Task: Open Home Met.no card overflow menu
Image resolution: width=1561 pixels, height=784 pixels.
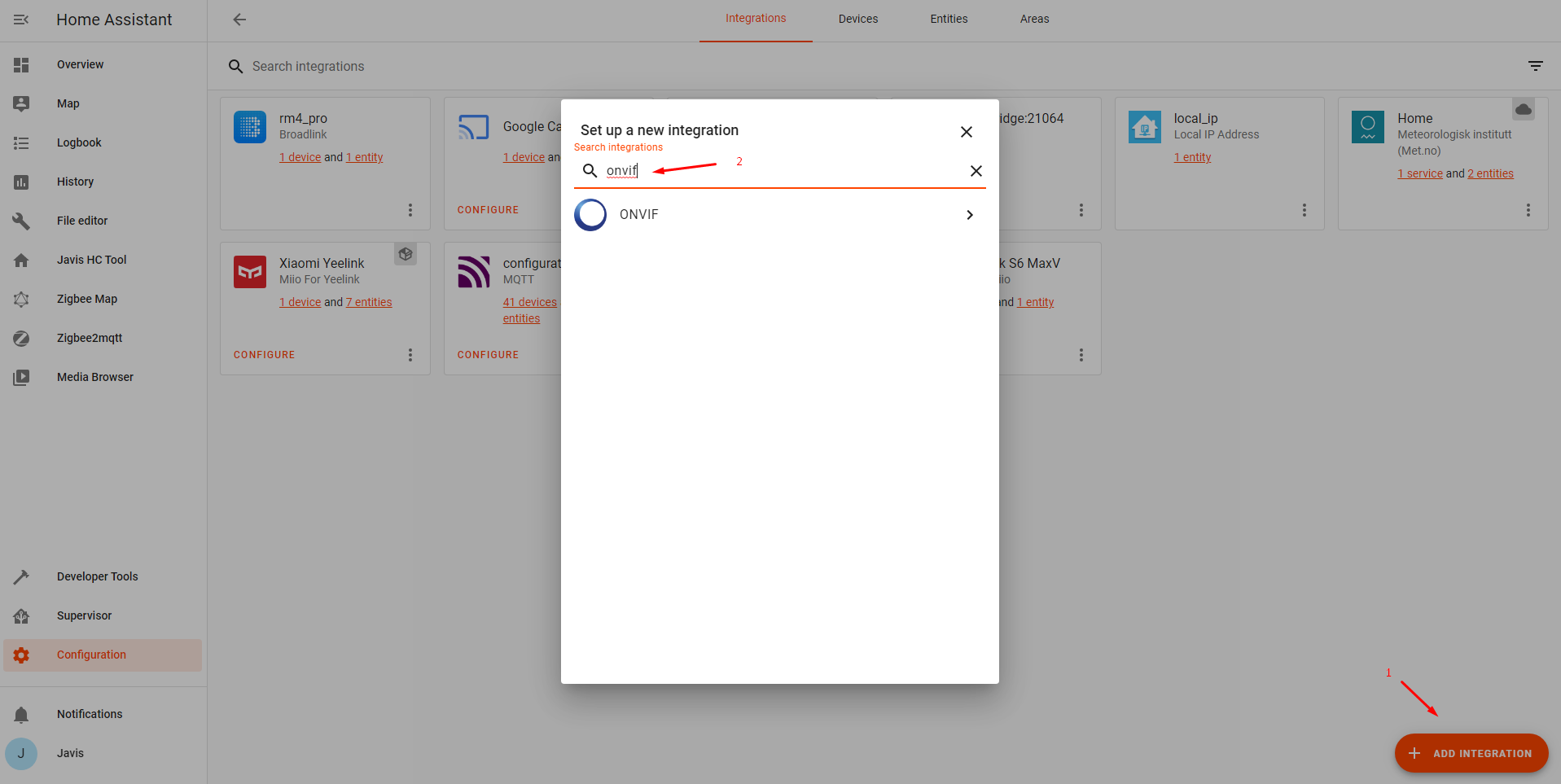Action: pyautogui.click(x=1528, y=210)
